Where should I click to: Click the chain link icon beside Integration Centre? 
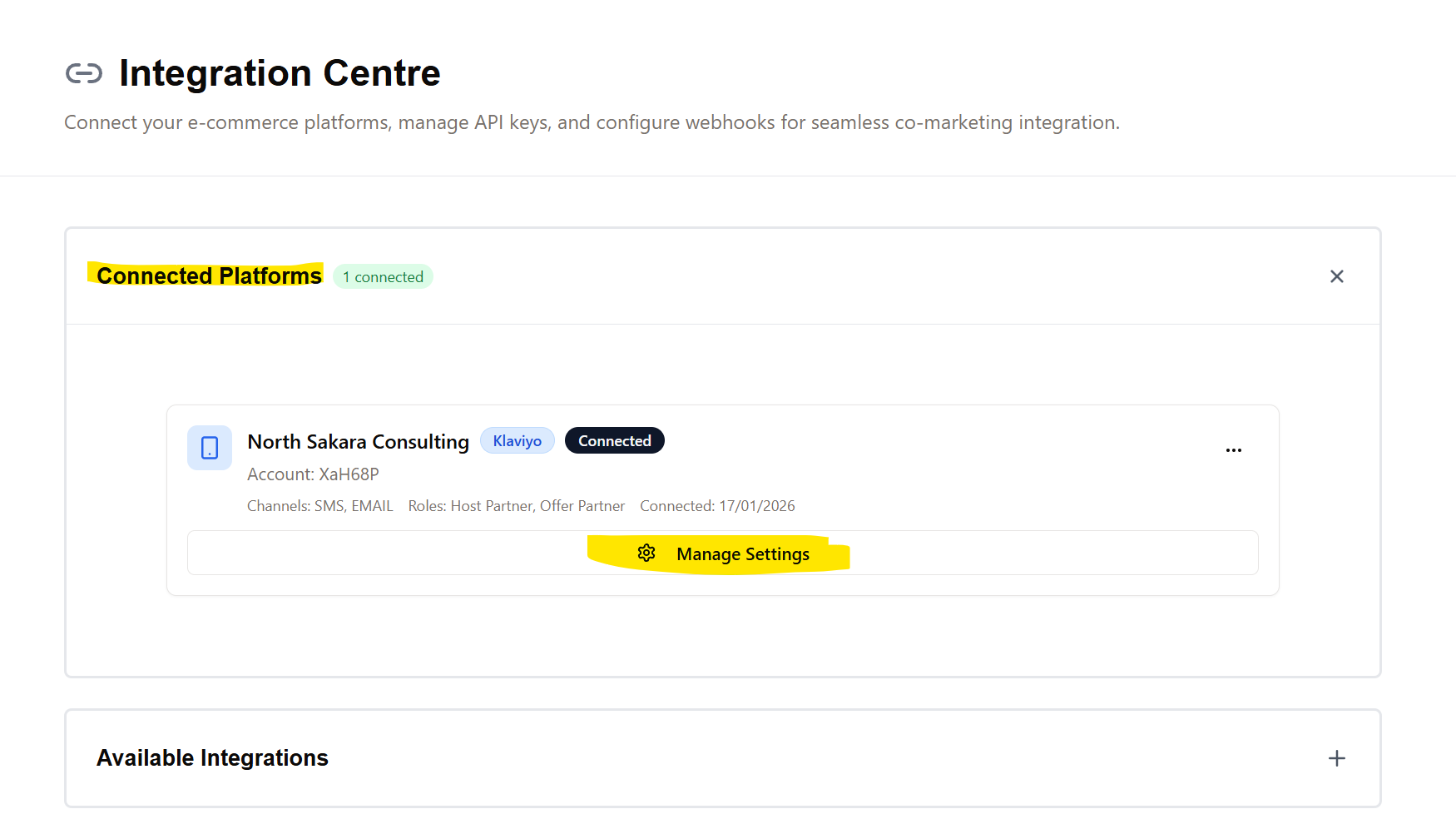coord(84,74)
